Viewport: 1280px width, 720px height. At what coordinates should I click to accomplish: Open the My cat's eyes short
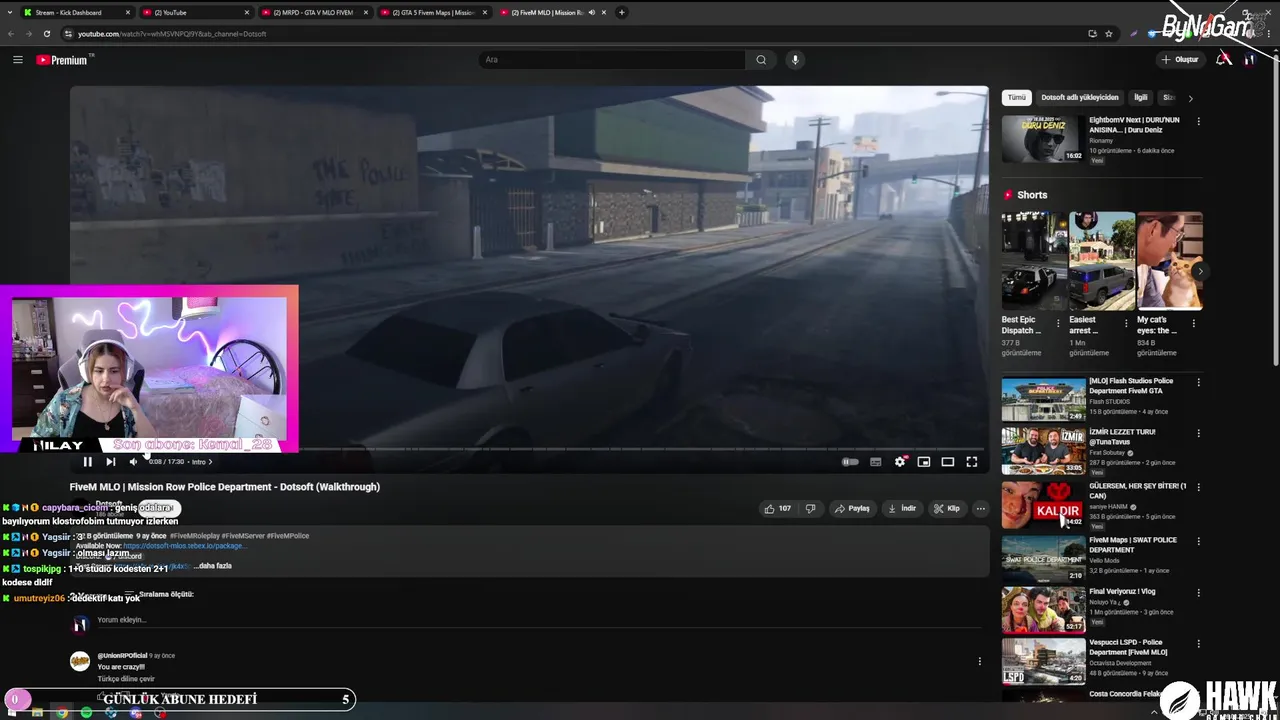tap(1169, 260)
